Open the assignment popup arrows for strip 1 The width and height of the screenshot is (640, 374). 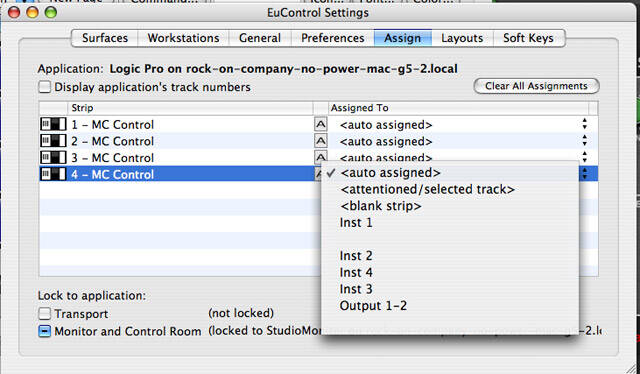pos(584,124)
